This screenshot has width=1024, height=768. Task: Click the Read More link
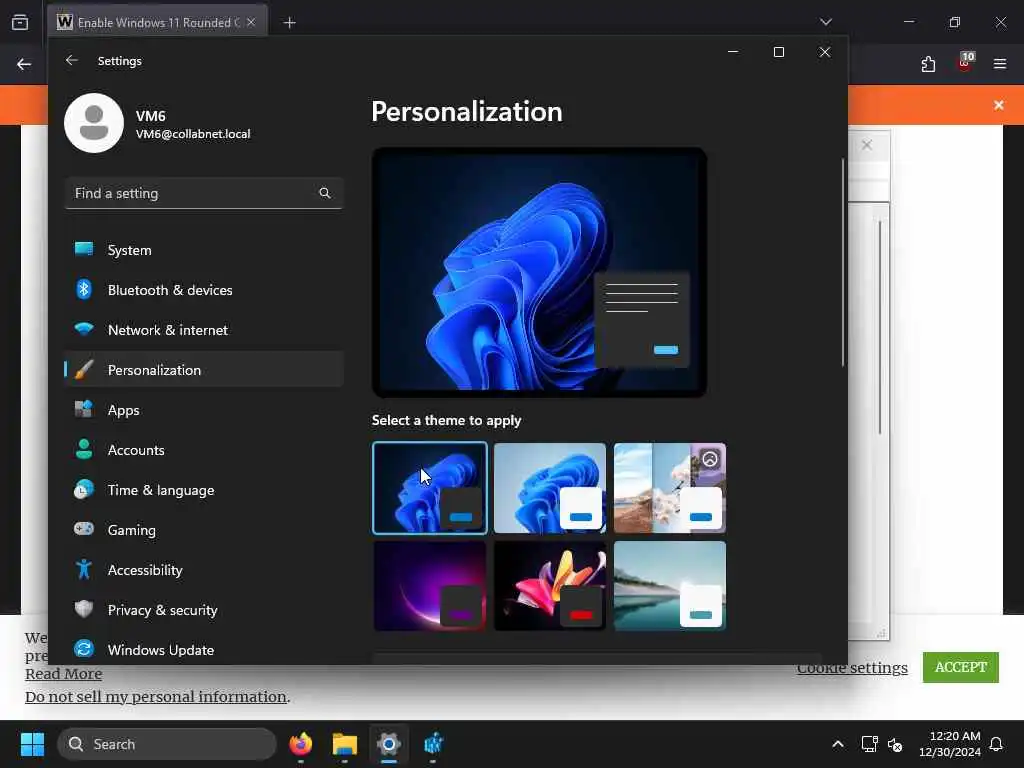point(63,673)
